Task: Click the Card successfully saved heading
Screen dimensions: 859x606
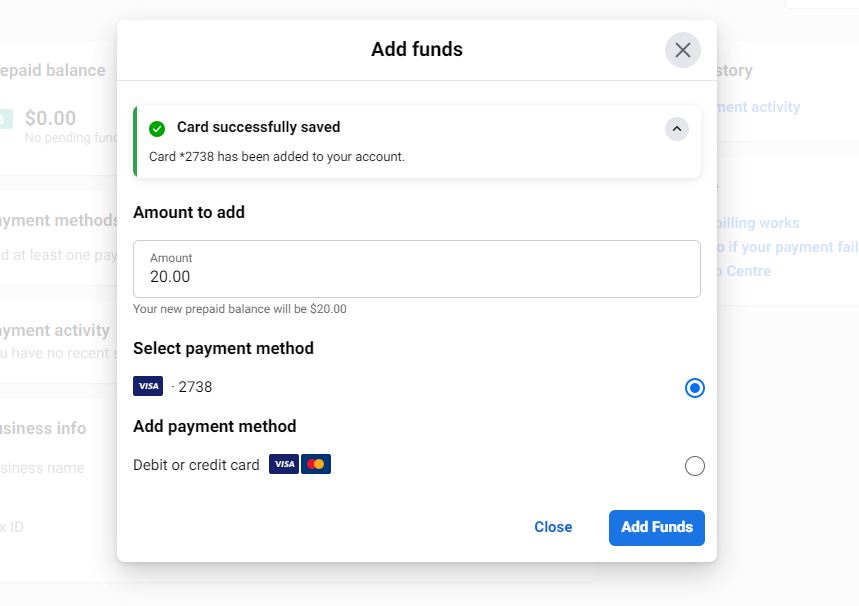Action: coord(259,127)
